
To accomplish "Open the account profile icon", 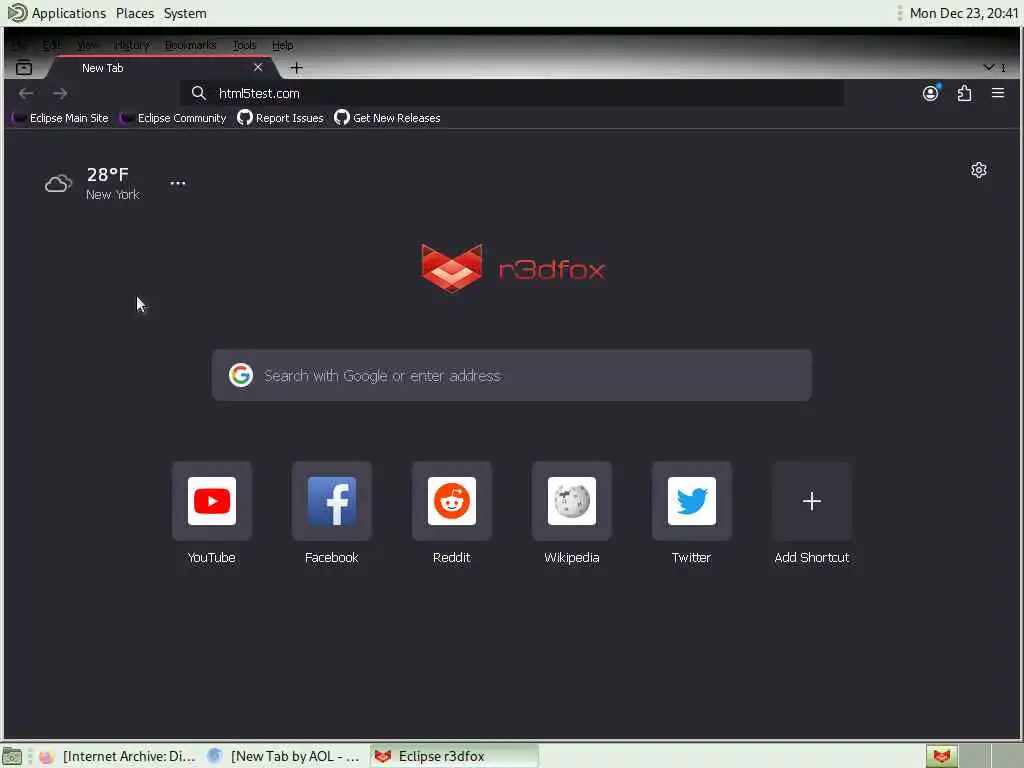I will (x=931, y=93).
